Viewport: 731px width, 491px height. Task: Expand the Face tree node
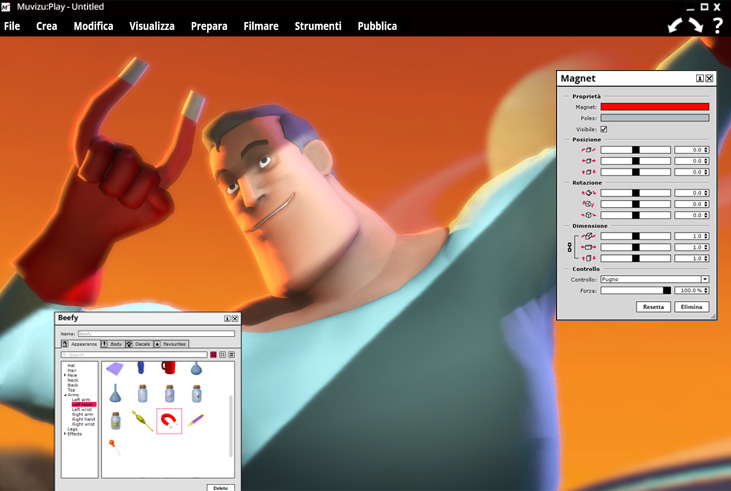click(x=65, y=375)
